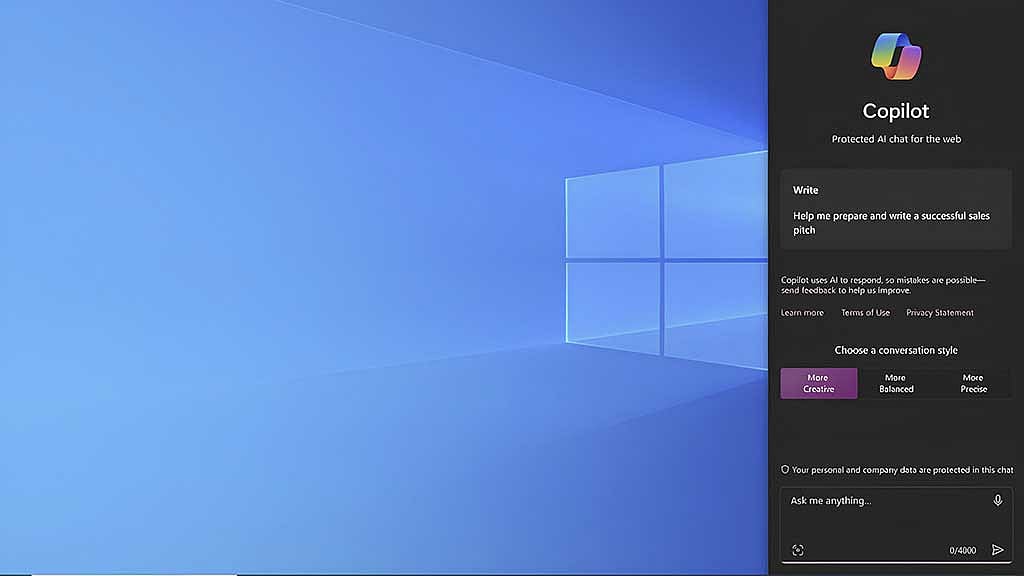Send the message with the arrow icon
Image resolution: width=1024 pixels, height=576 pixels.
(x=997, y=550)
